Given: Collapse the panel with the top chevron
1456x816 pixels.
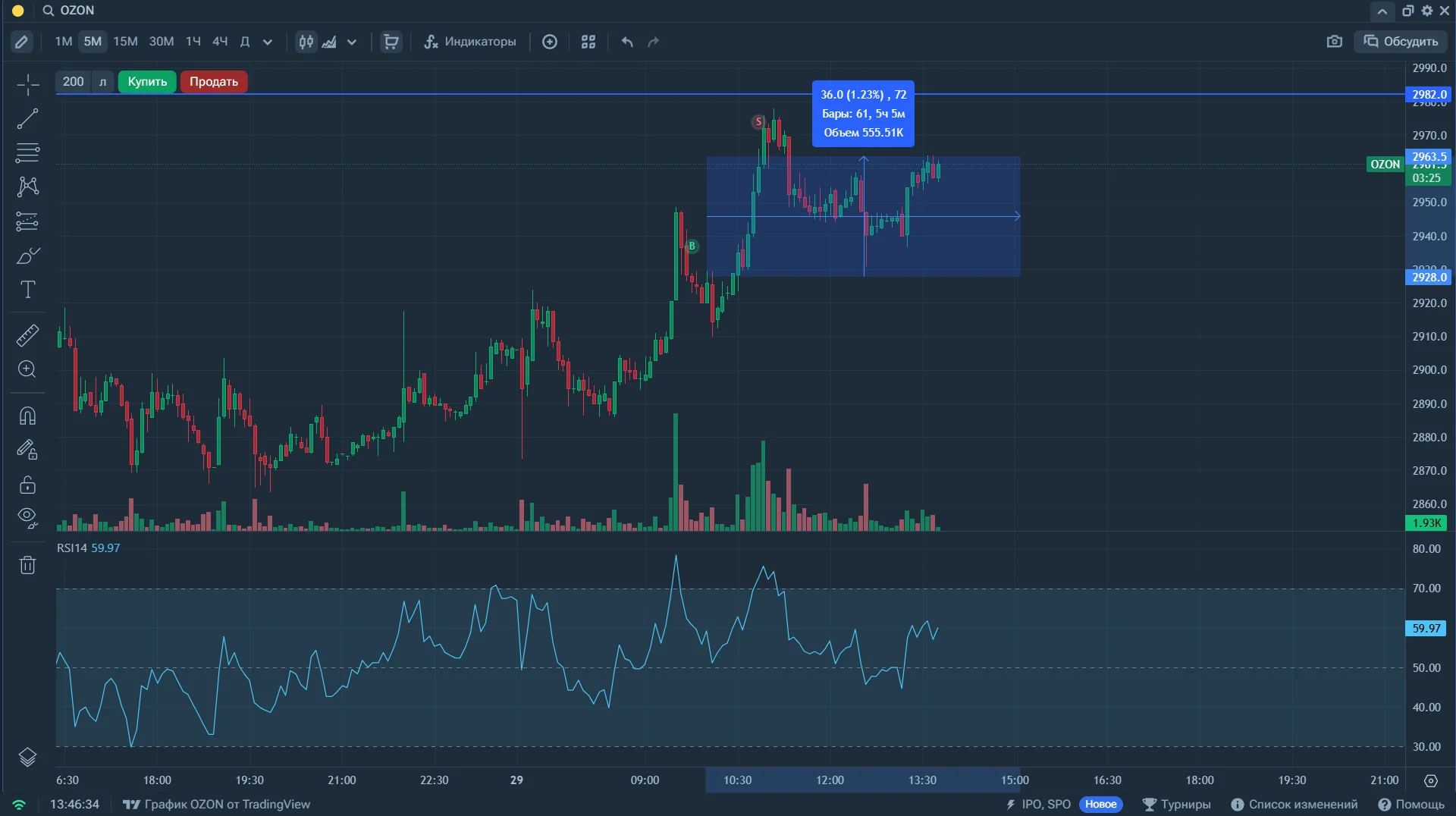Looking at the screenshot, I should pyautogui.click(x=1382, y=11).
